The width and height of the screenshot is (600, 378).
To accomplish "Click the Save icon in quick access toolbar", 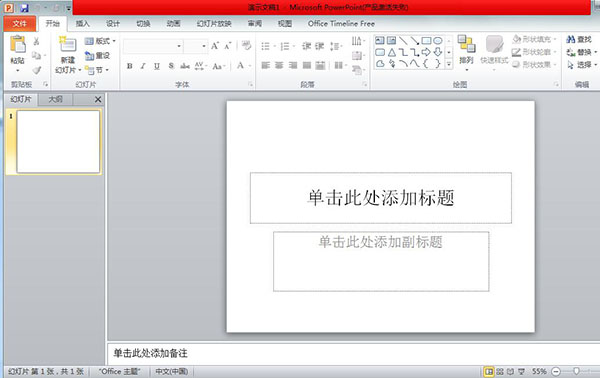I will coord(24,8).
